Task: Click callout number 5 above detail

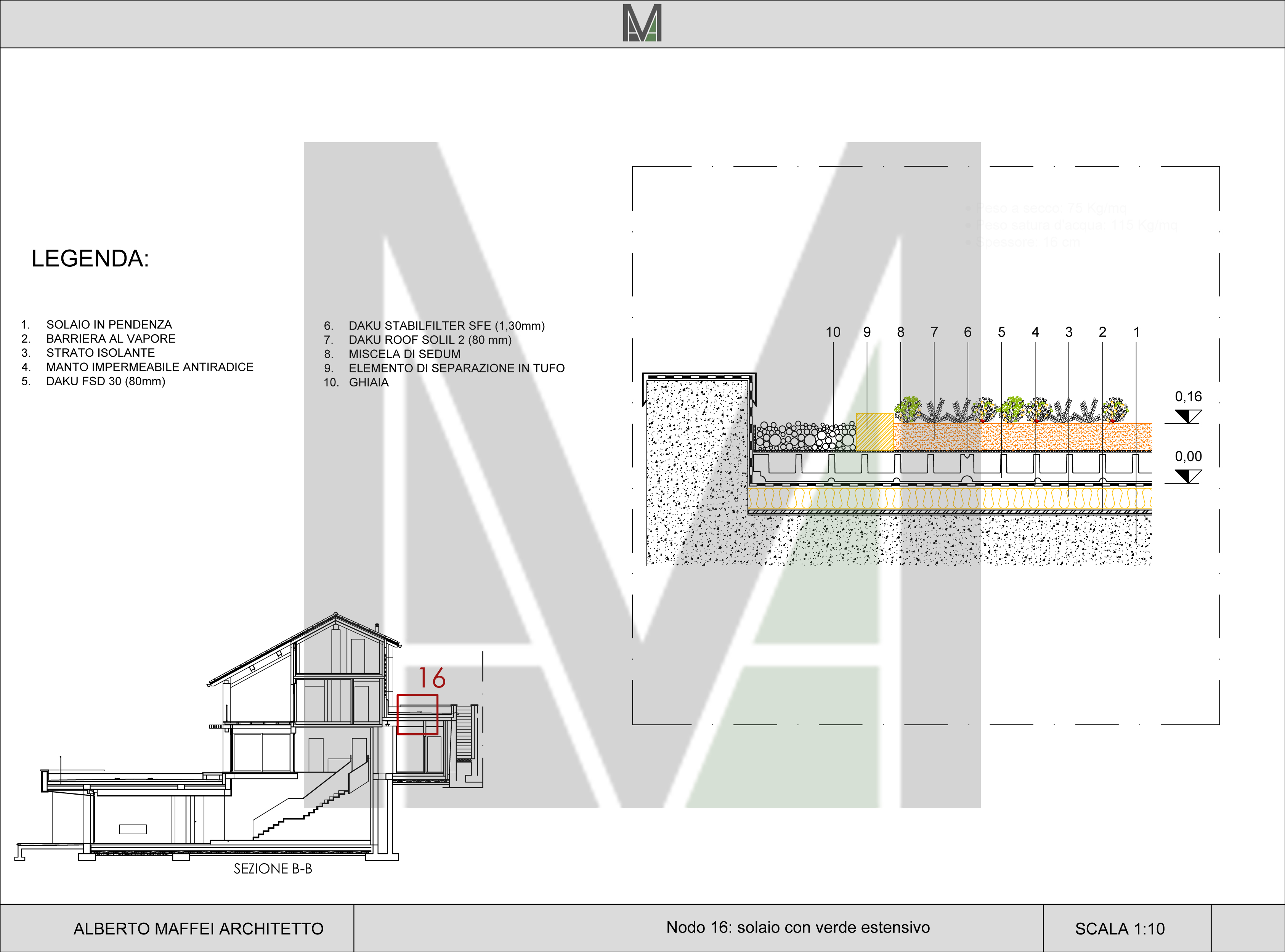Action: pyautogui.click(x=1001, y=332)
